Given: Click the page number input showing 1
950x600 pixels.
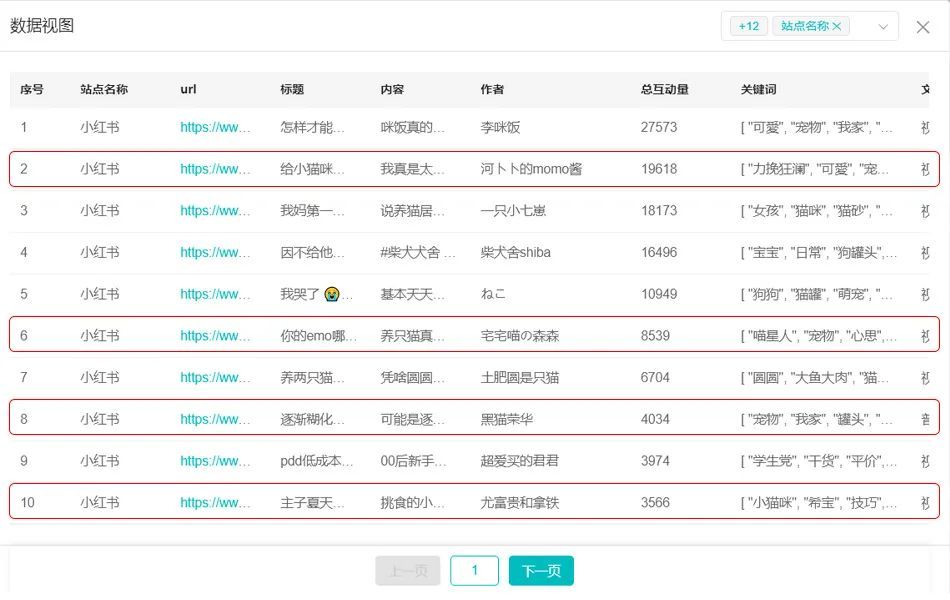Looking at the screenshot, I should pyautogui.click(x=474, y=570).
